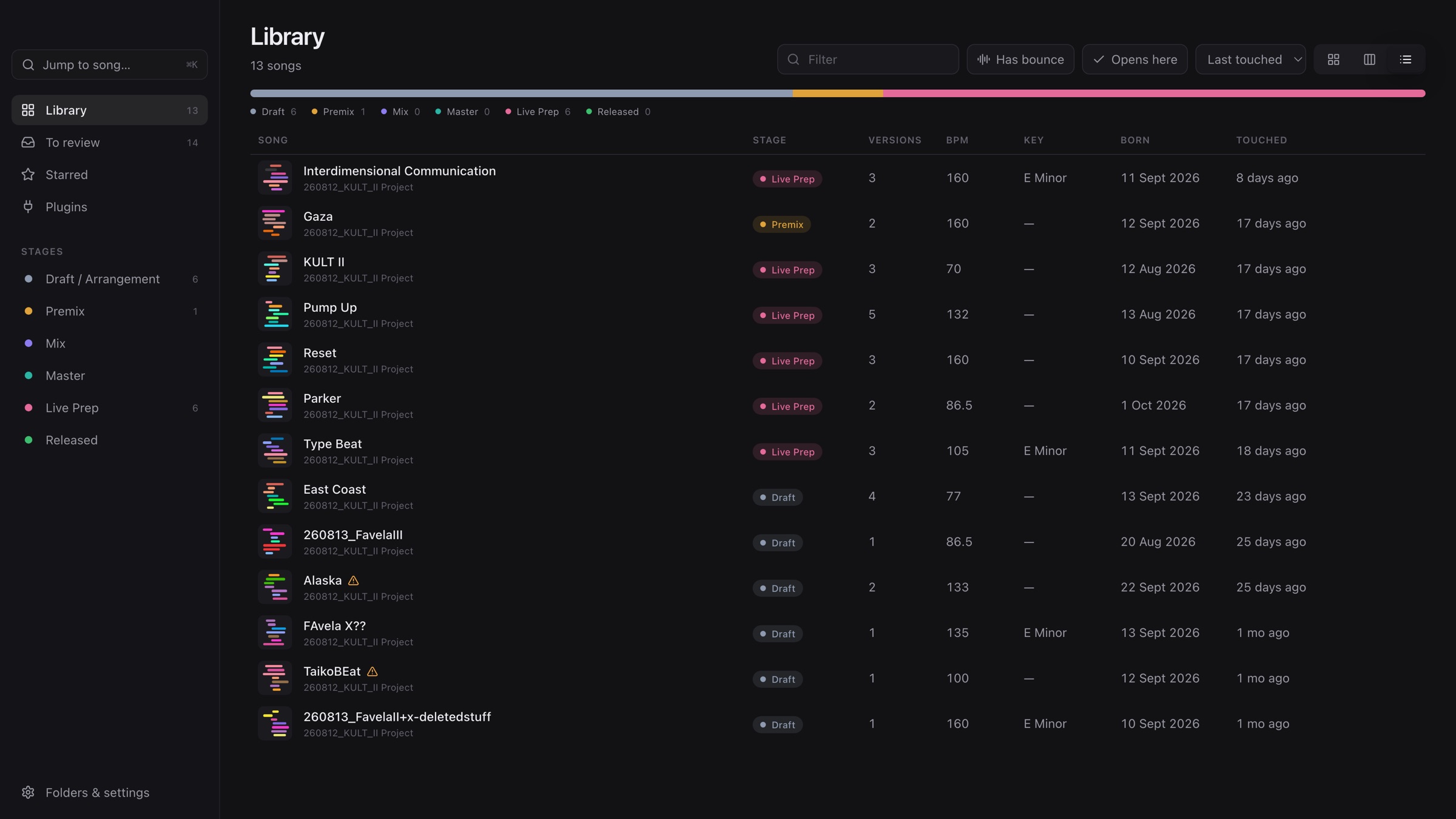This screenshot has width=1456, height=819.
Task: Click the E Minor key of Type Beat
Action: (1045, 451)
